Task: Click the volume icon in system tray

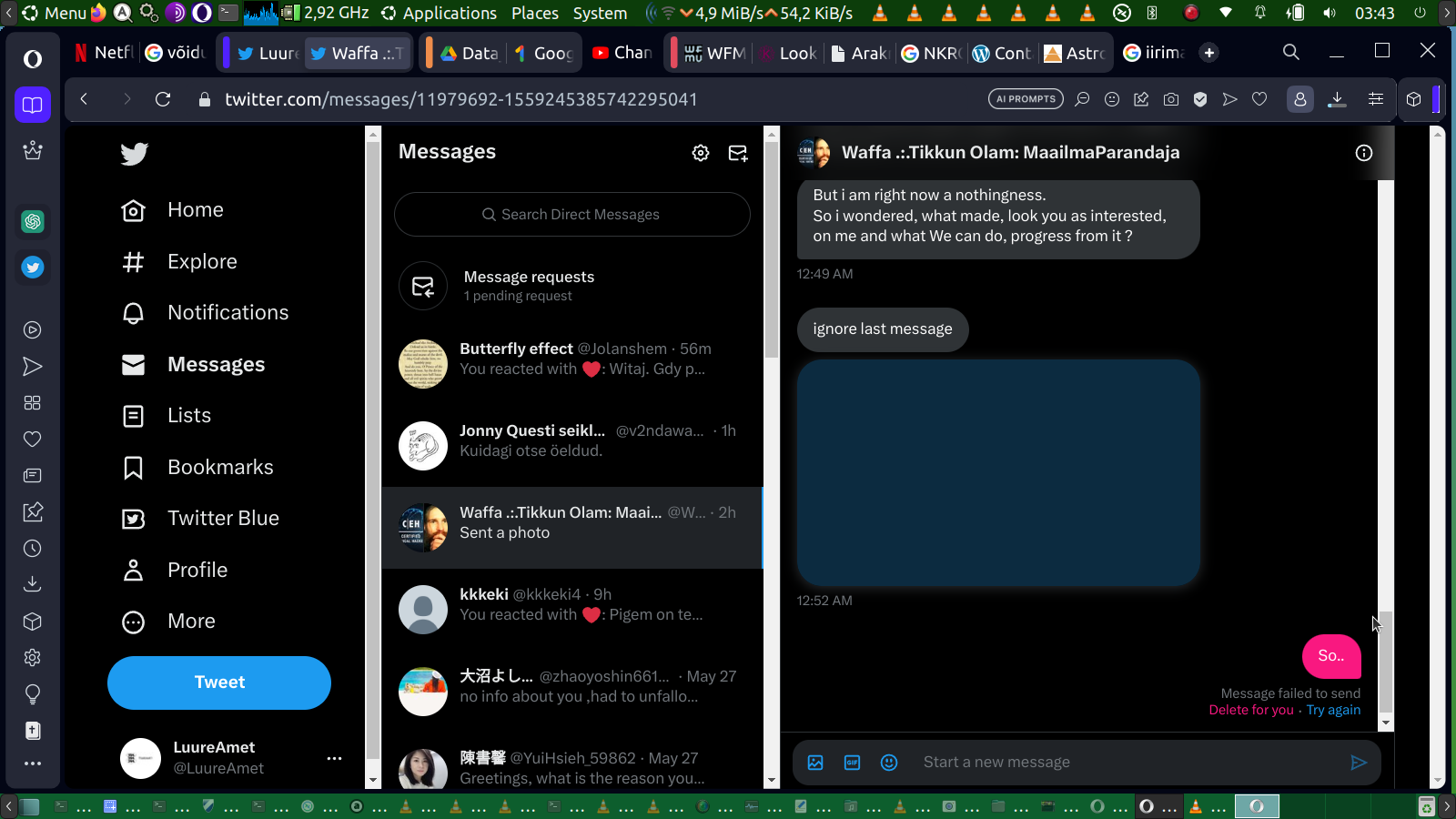Action: [x=1330, y=13]
